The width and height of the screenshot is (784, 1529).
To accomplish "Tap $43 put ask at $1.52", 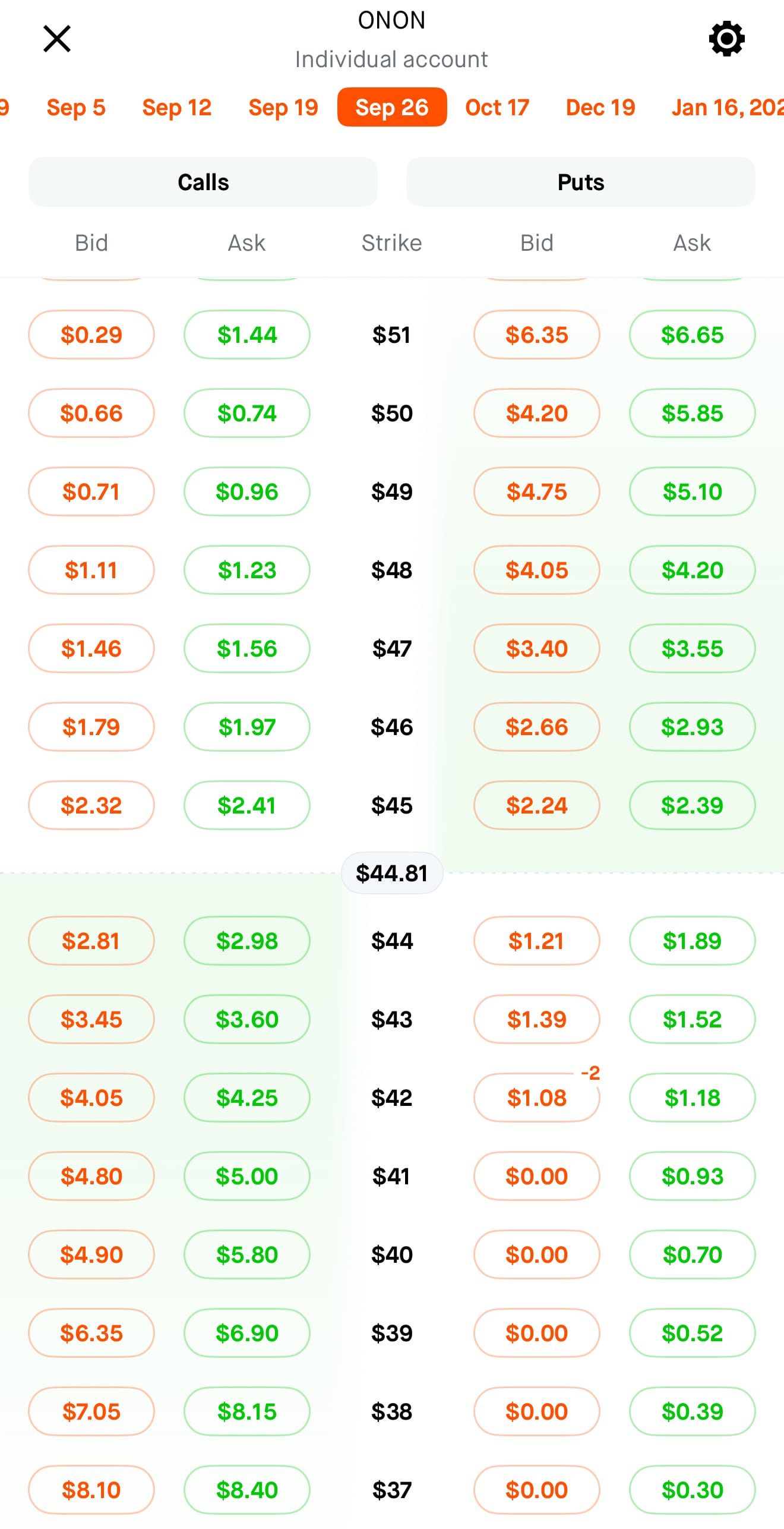I will point(693,1019).
